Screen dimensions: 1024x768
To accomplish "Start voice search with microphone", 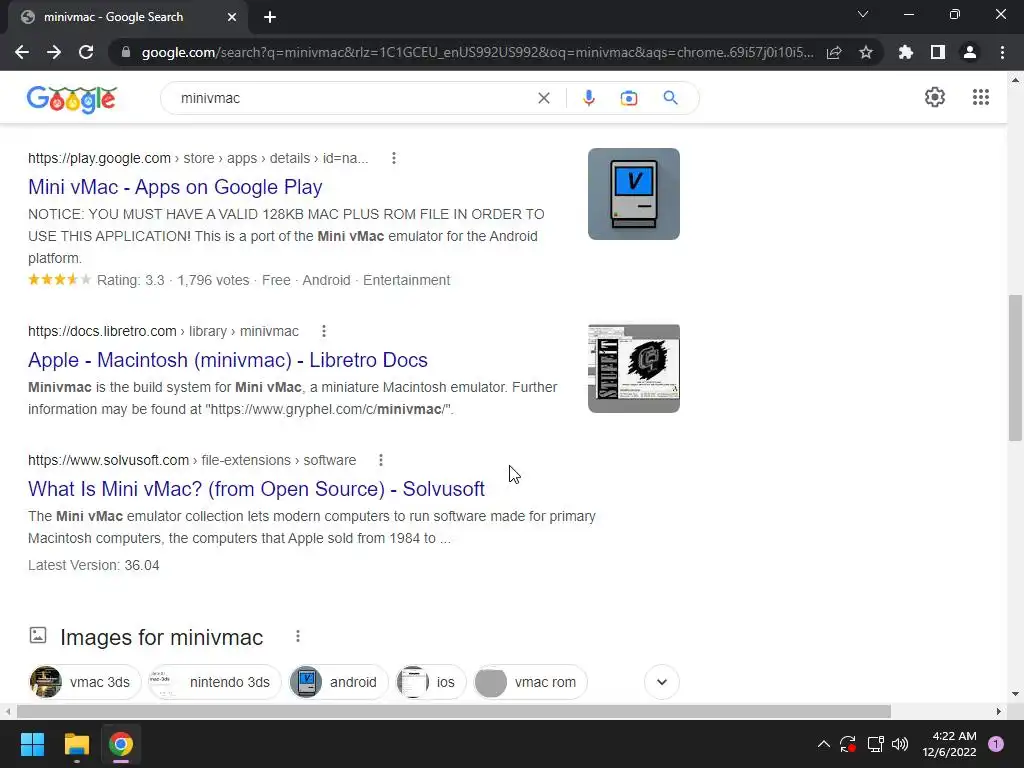I will (588, 98).
